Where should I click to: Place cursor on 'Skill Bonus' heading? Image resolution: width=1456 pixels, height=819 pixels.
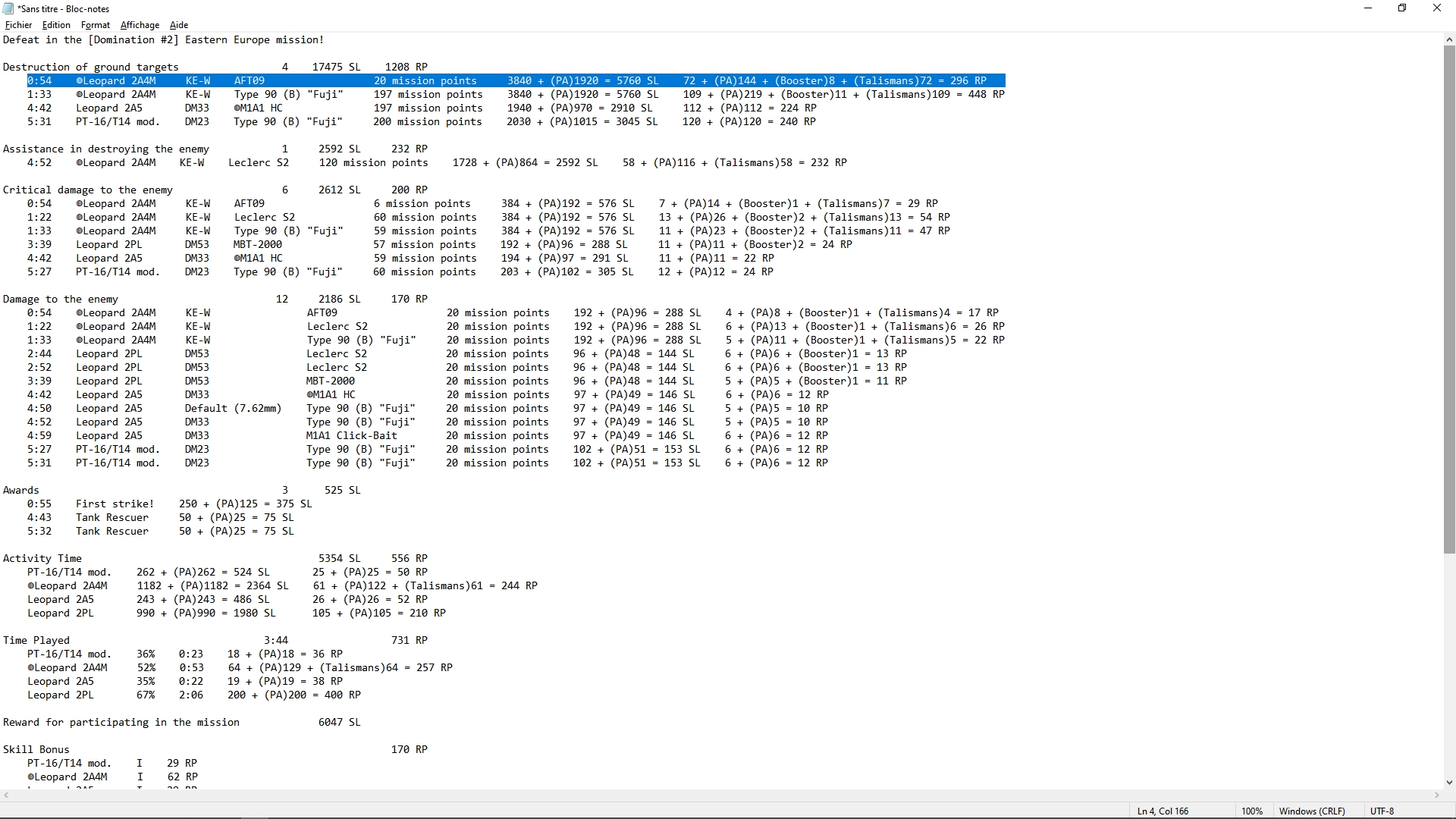[36, 749]
